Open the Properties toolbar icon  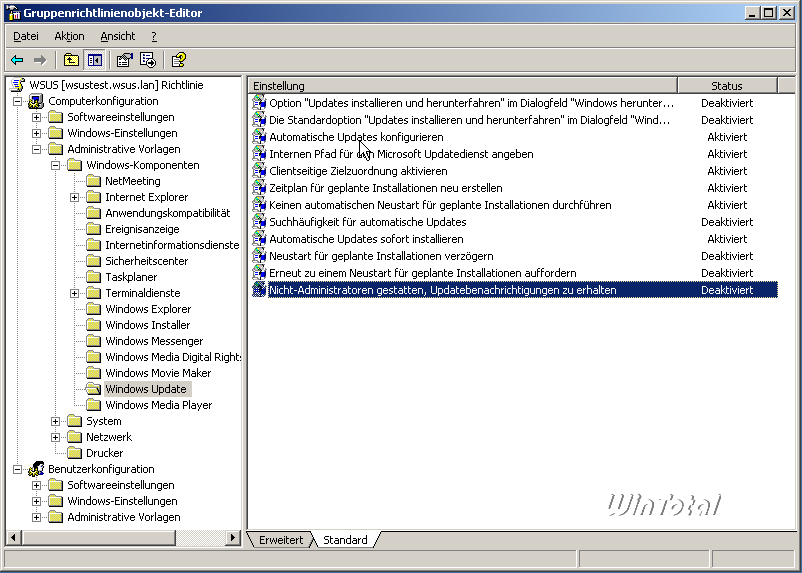[x=124, y=60]
